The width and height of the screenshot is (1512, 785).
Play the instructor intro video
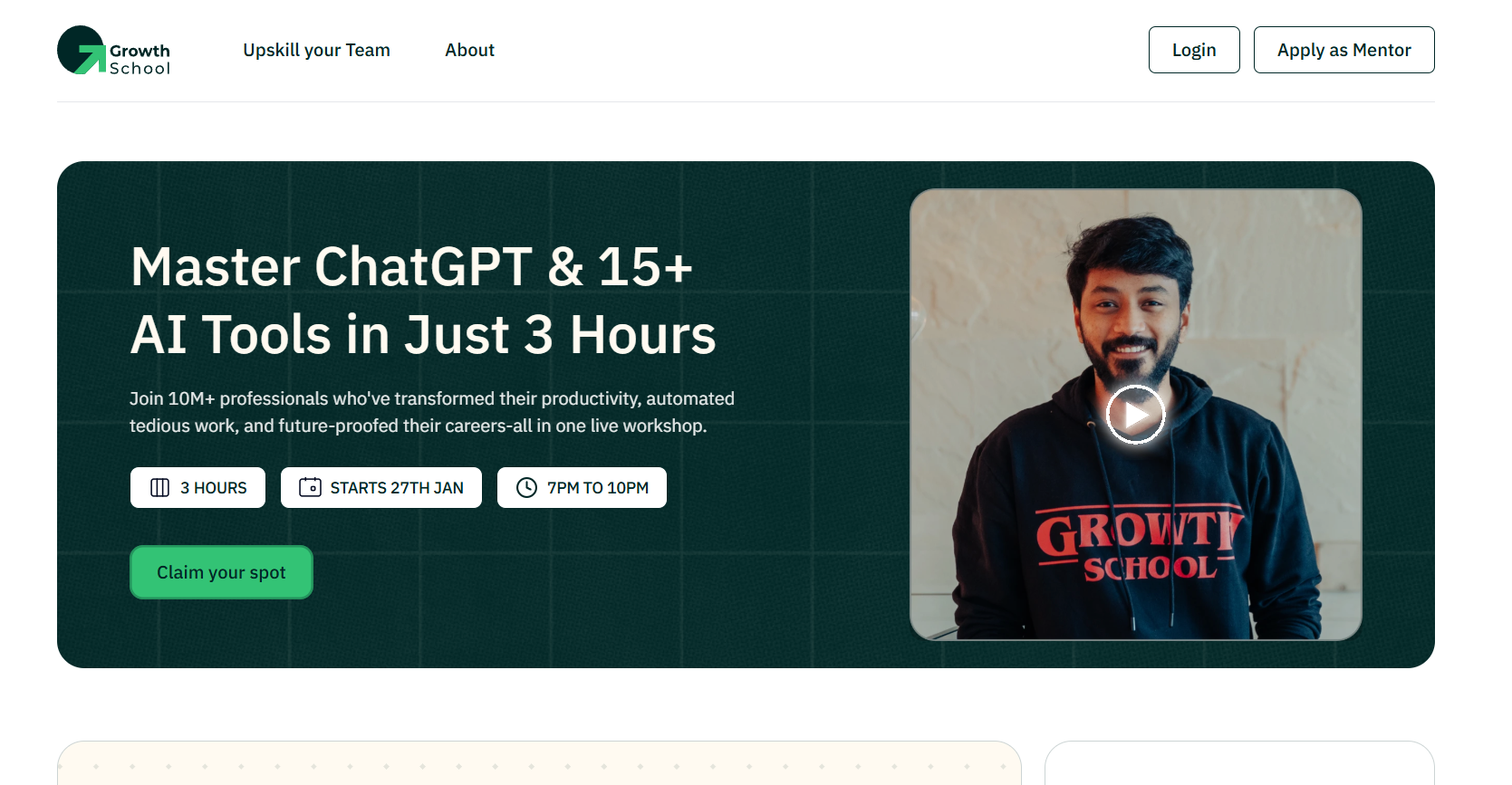(1135, 415)
